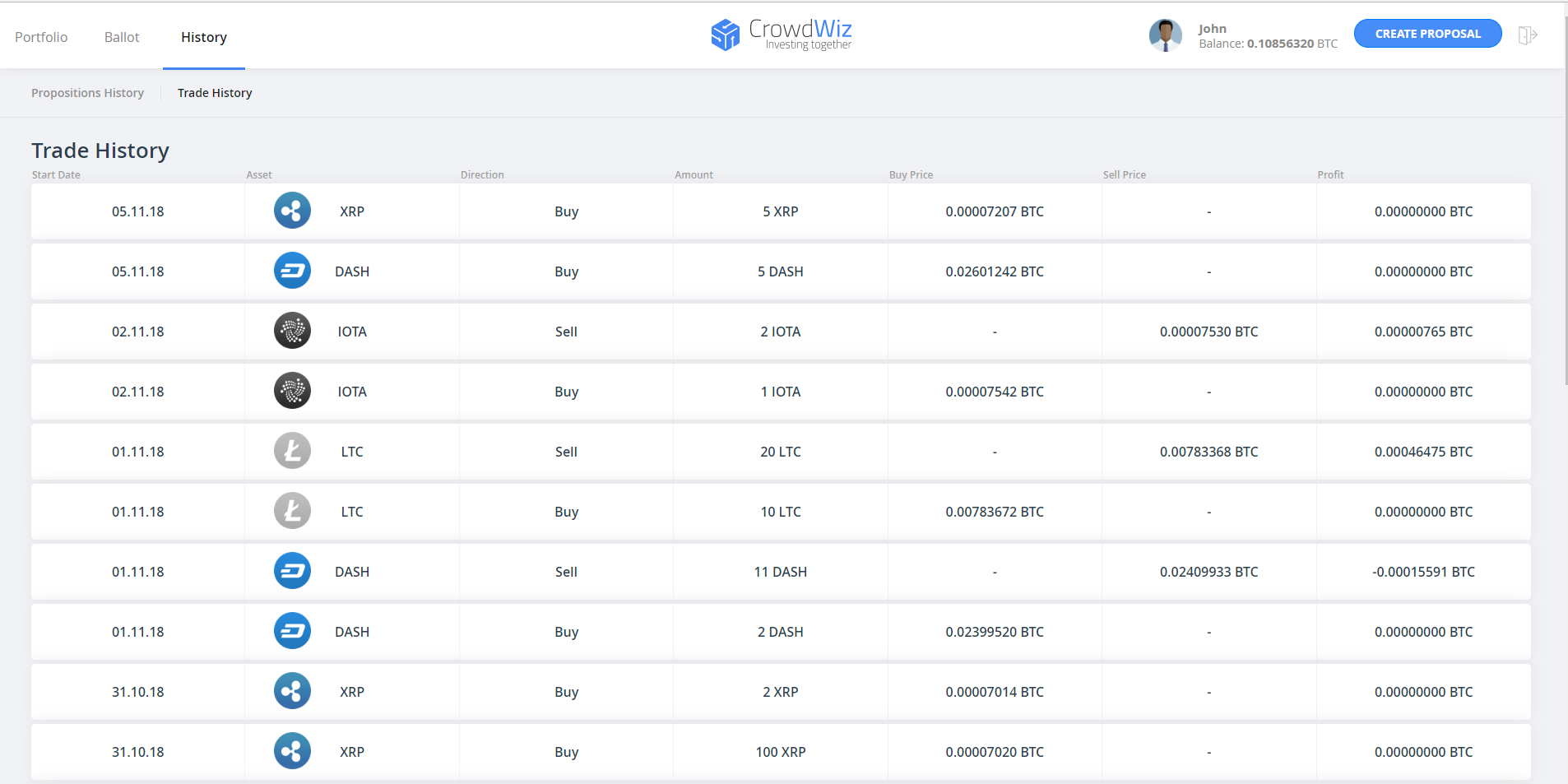This screenshot has width=1568, height=784.
Task: Click the buy price 0.00007207 BTC
Action: click(x=995, y=211)
